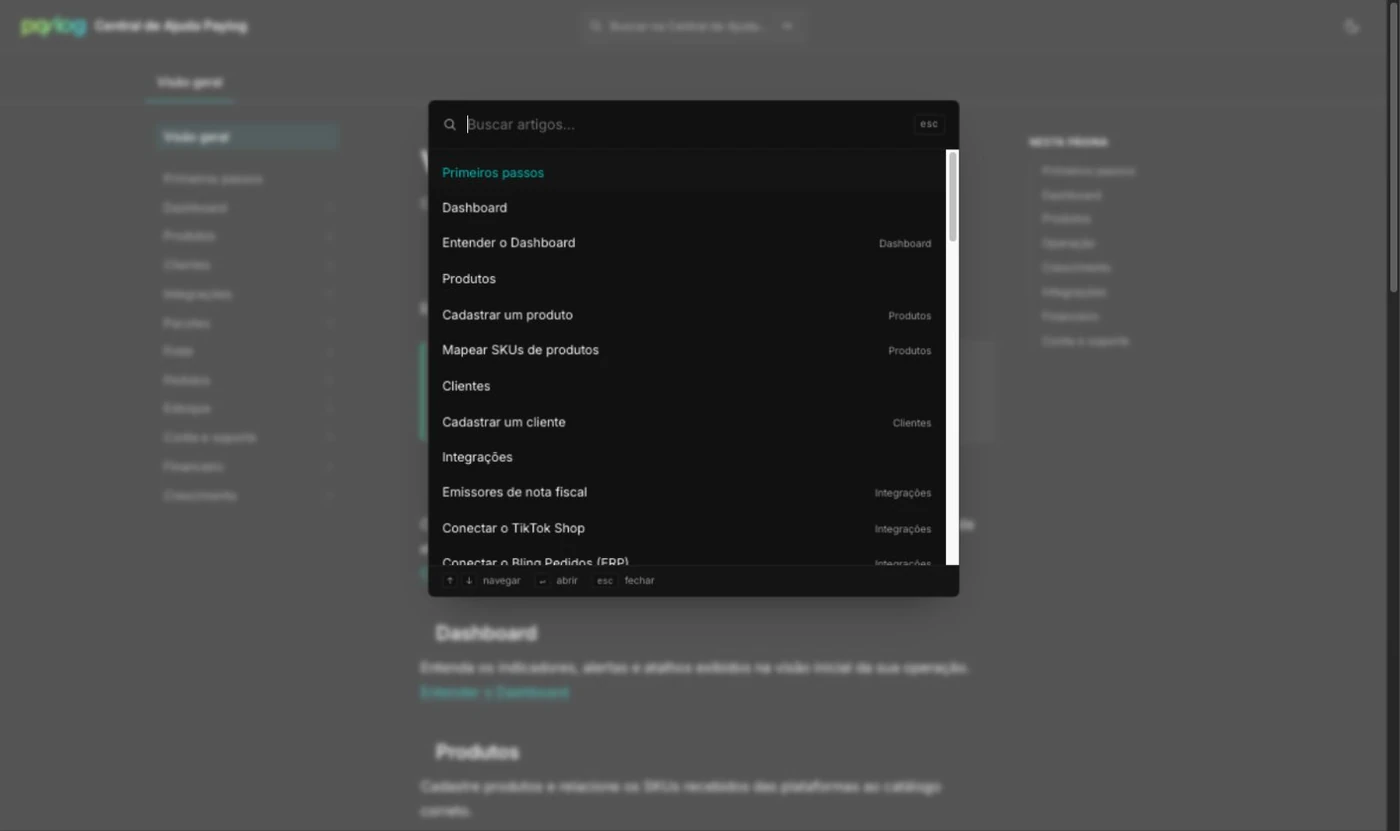Click the up-arrow key hint in the dialog footer
1400x831 pixels.
pos(450,581)
